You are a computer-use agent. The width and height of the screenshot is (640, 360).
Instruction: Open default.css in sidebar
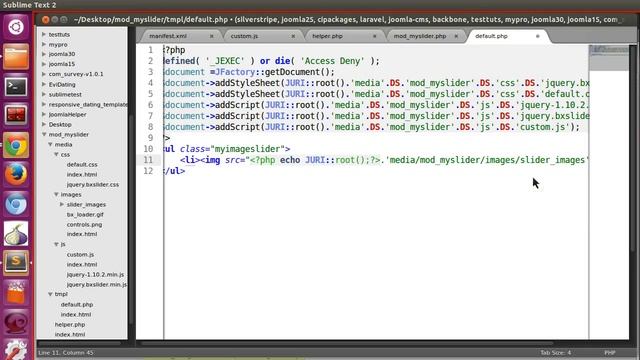click(82, 164)
